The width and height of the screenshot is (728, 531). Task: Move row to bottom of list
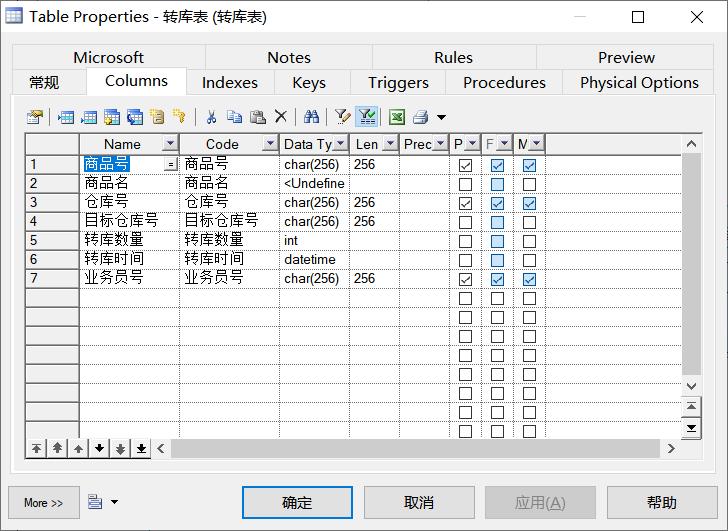tap(142, 448)
